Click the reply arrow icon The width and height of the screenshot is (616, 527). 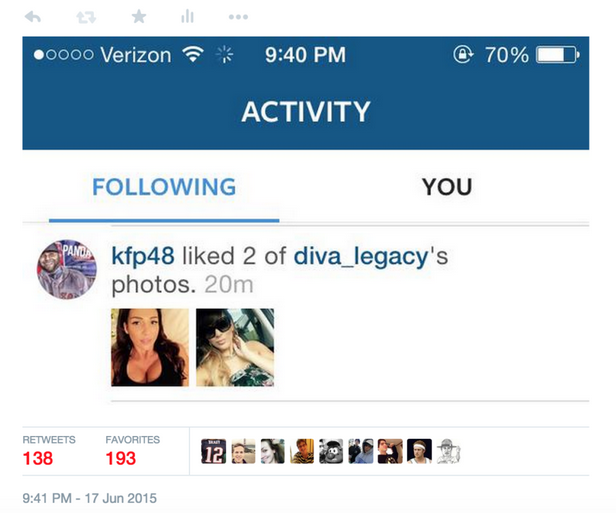(33, 17)
